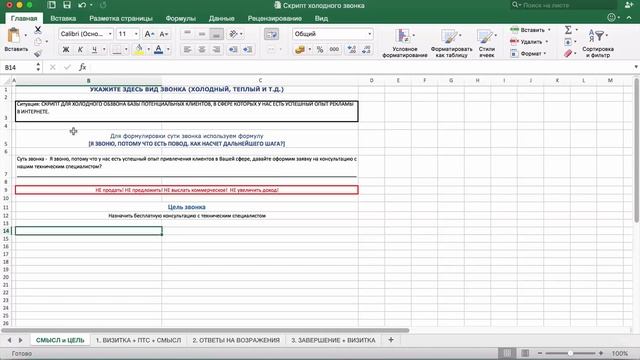Align text to top icon
Screen dimensions: 640x360
click(187, 33)
